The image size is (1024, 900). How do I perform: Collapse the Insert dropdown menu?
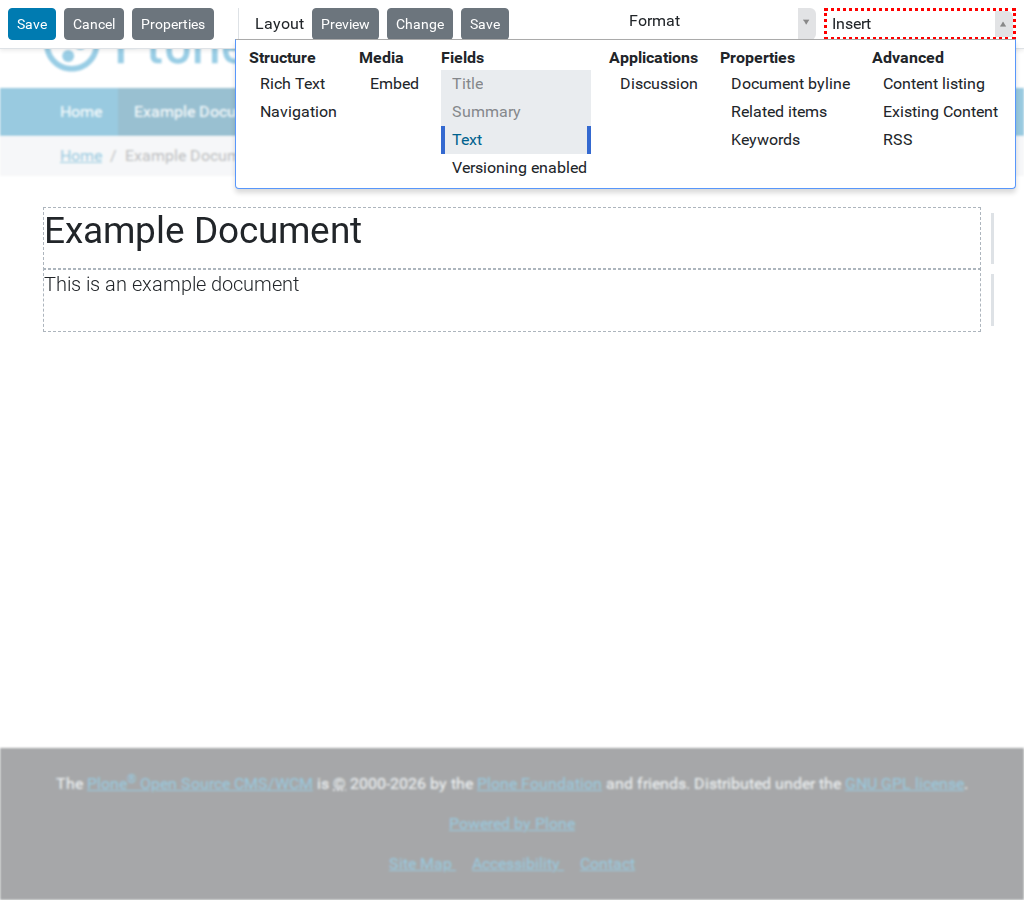(920, 24)
